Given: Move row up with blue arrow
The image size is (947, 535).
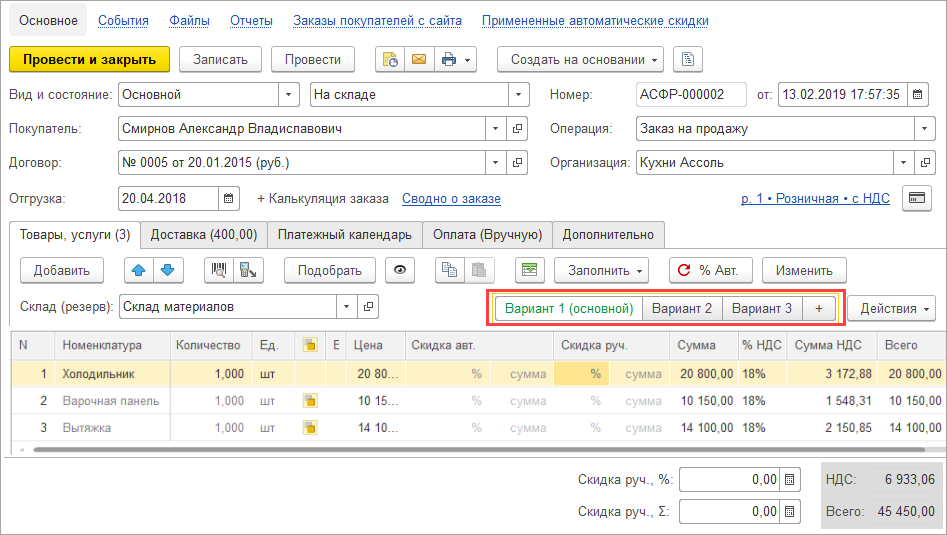Looking at the screenshot, I should 138,269.
